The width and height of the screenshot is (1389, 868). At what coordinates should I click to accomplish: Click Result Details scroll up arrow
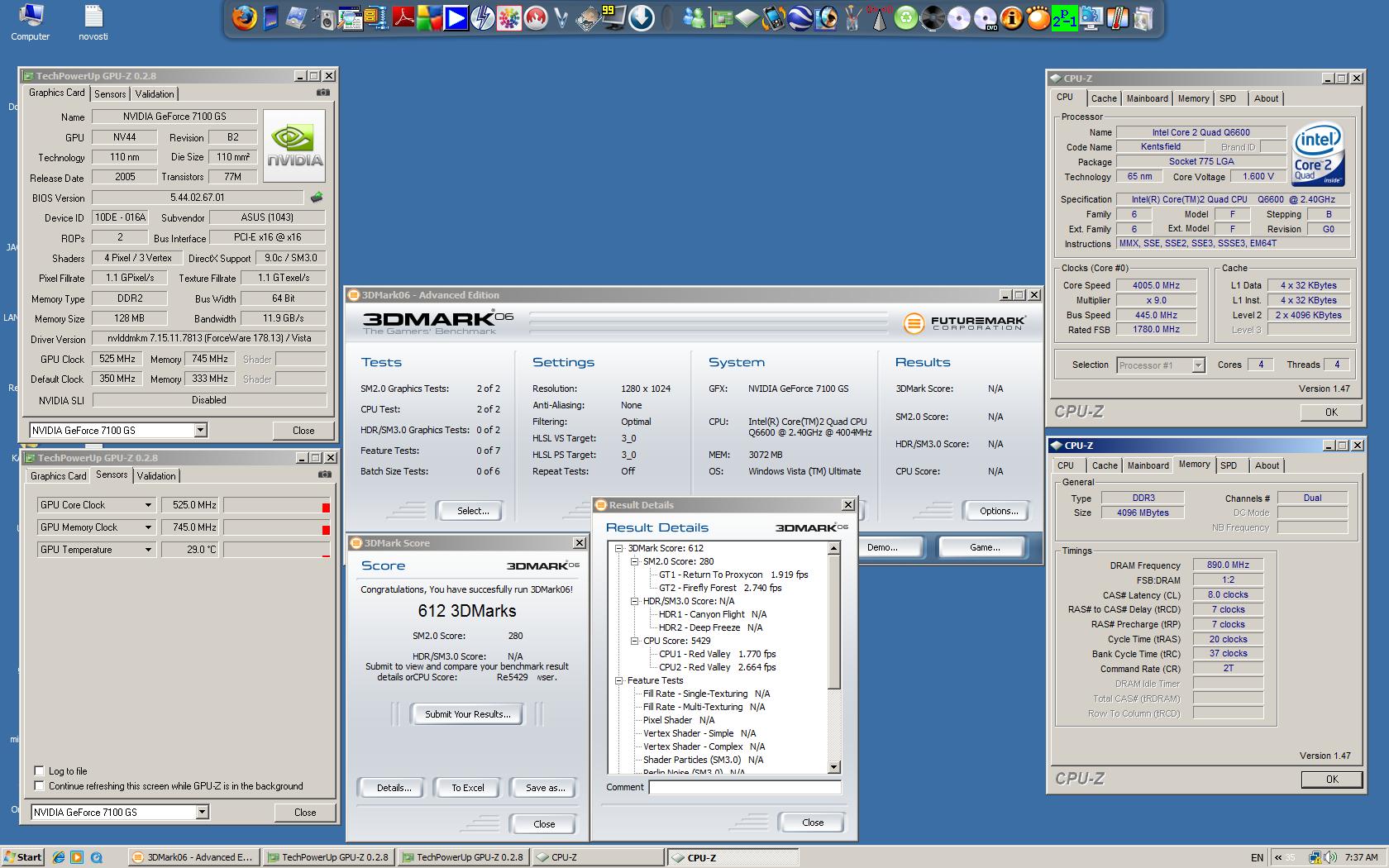(833, 548)
